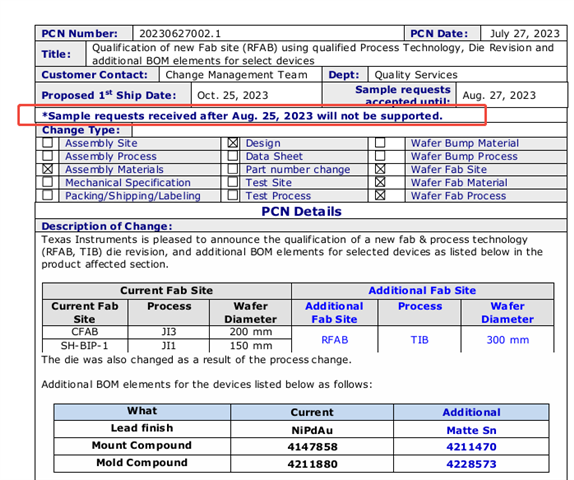Check the Test Site checkbox
574x480 pixels.
click(x=233, y=182)
